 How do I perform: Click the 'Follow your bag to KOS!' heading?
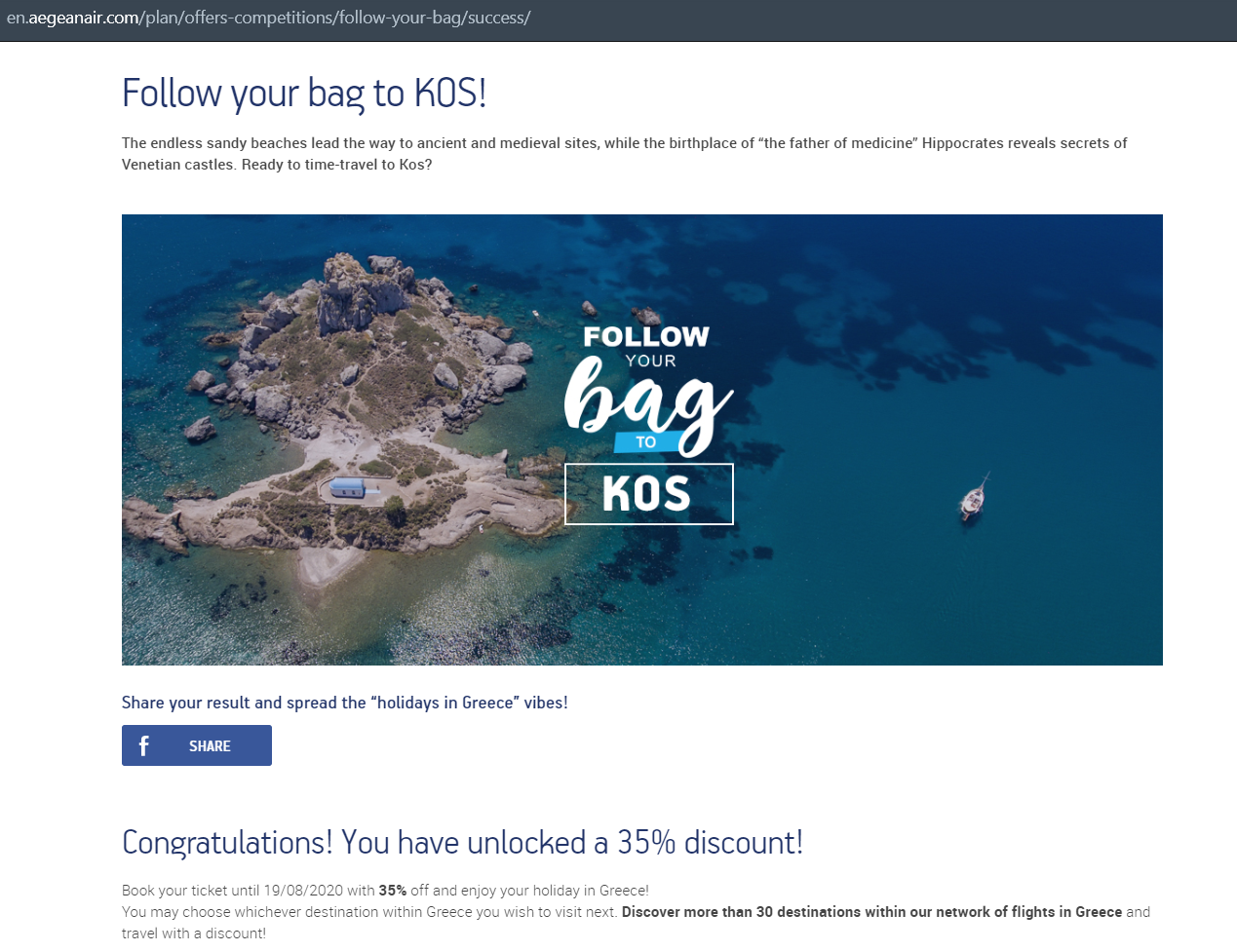tap(304, 94)
